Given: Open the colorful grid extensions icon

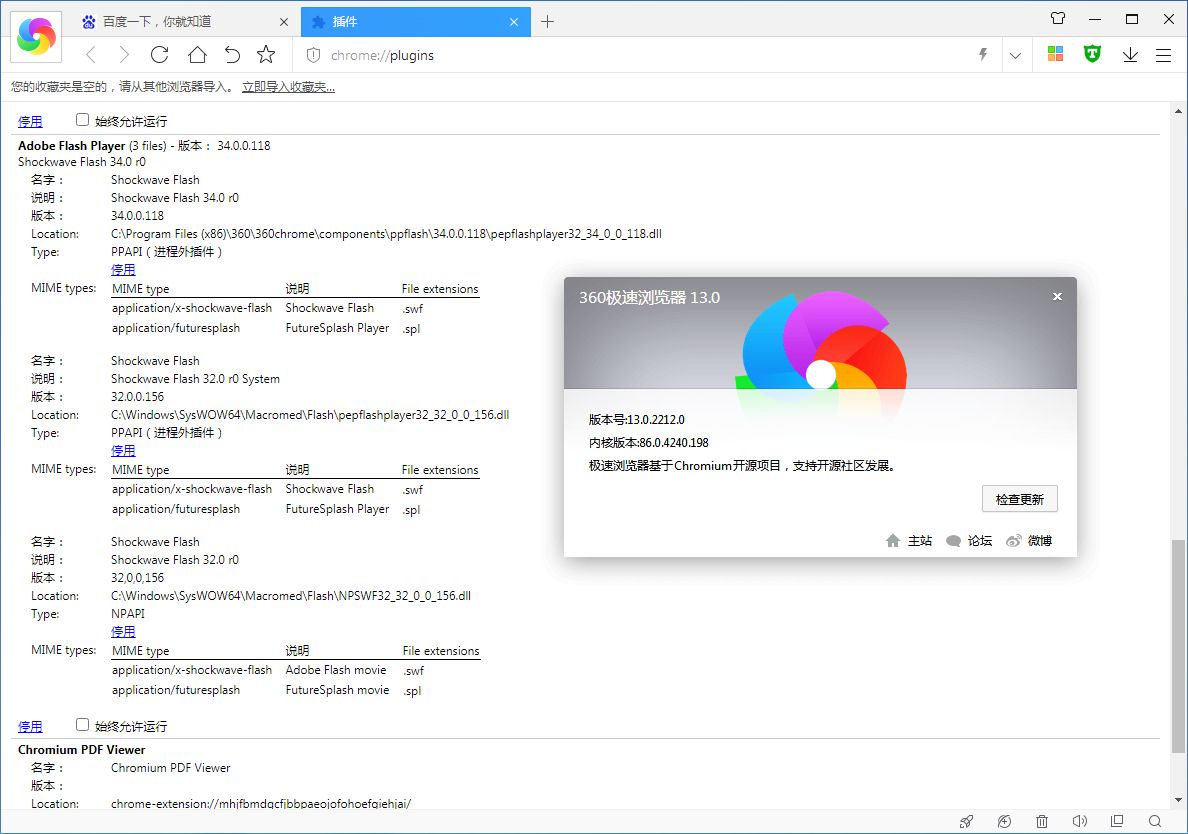Looking at the screenshot, I should (1055, 55).
